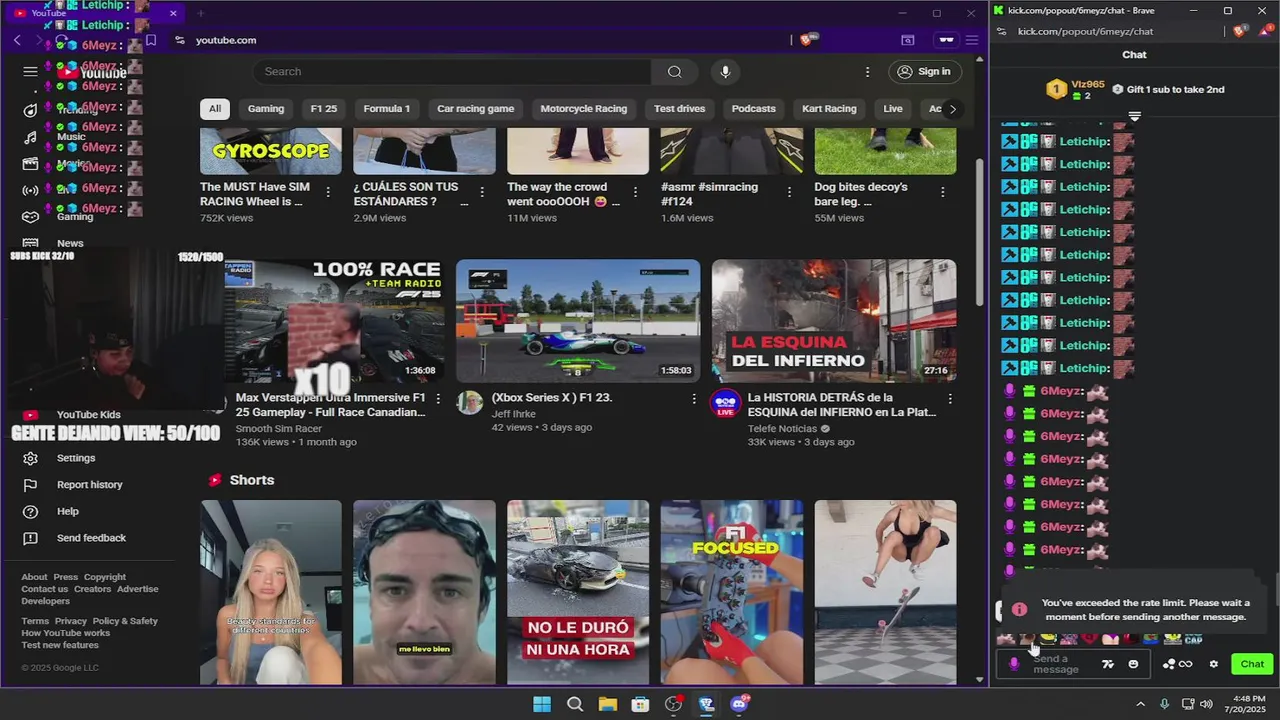
Task: Open chat identity bubbles icon
Action: click(x=1169, y=664)
